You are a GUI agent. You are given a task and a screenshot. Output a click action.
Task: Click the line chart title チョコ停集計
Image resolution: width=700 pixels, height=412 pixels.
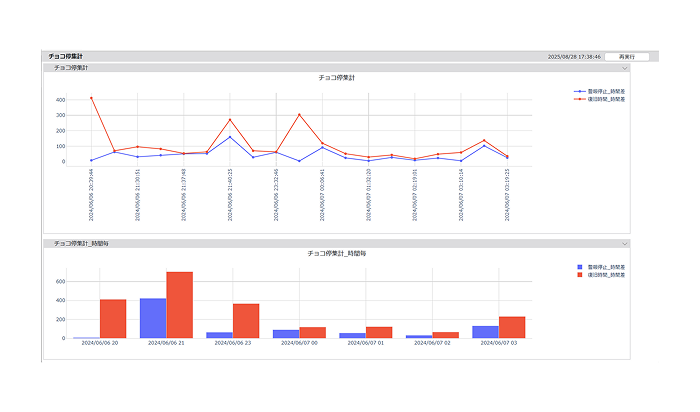click(x=336, y=77)
